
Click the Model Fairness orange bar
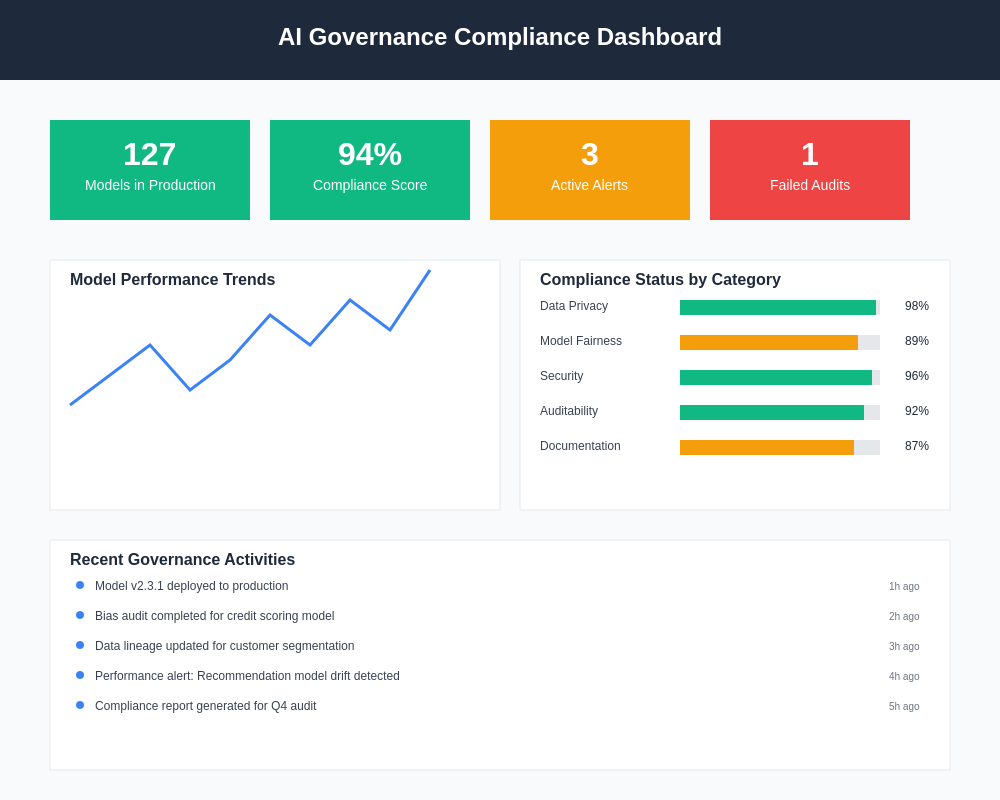769,342
